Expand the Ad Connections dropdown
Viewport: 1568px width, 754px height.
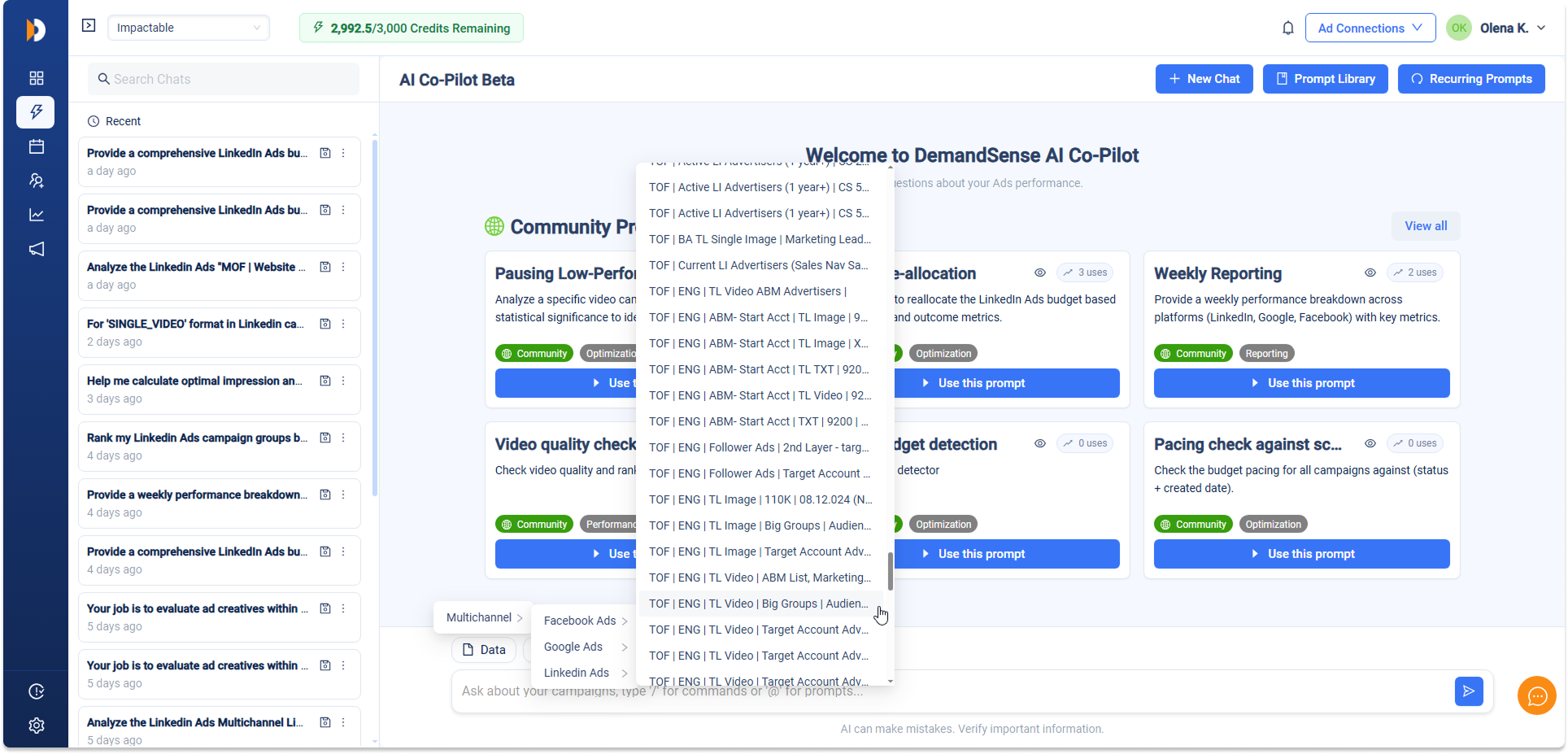coord(1370,28)
